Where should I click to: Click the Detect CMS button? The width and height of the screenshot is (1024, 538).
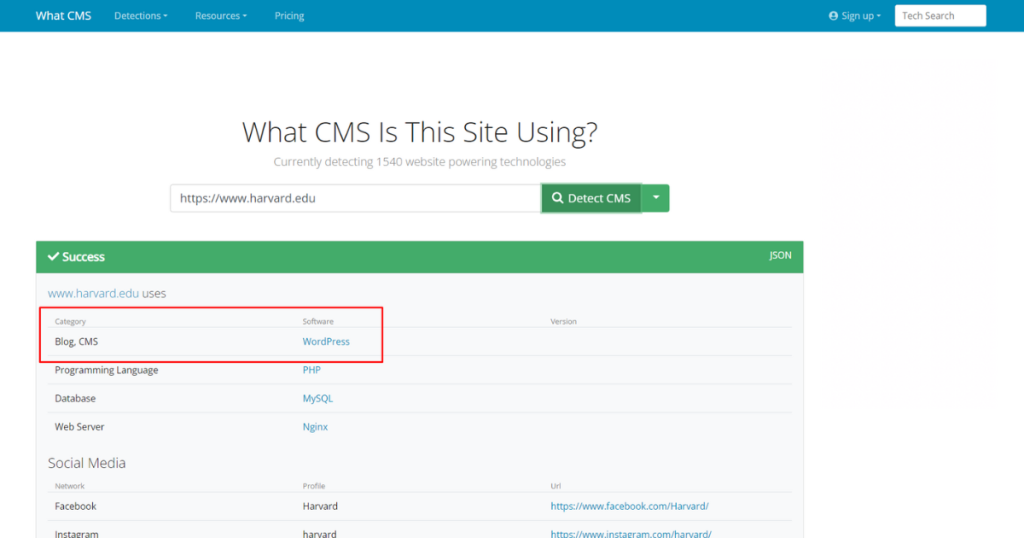[591, 198]
